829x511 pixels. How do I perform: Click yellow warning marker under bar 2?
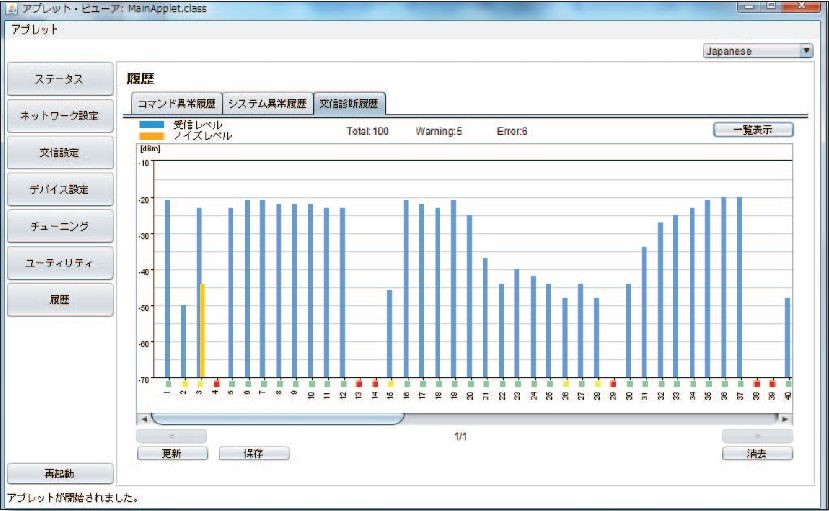coord(184,383)
